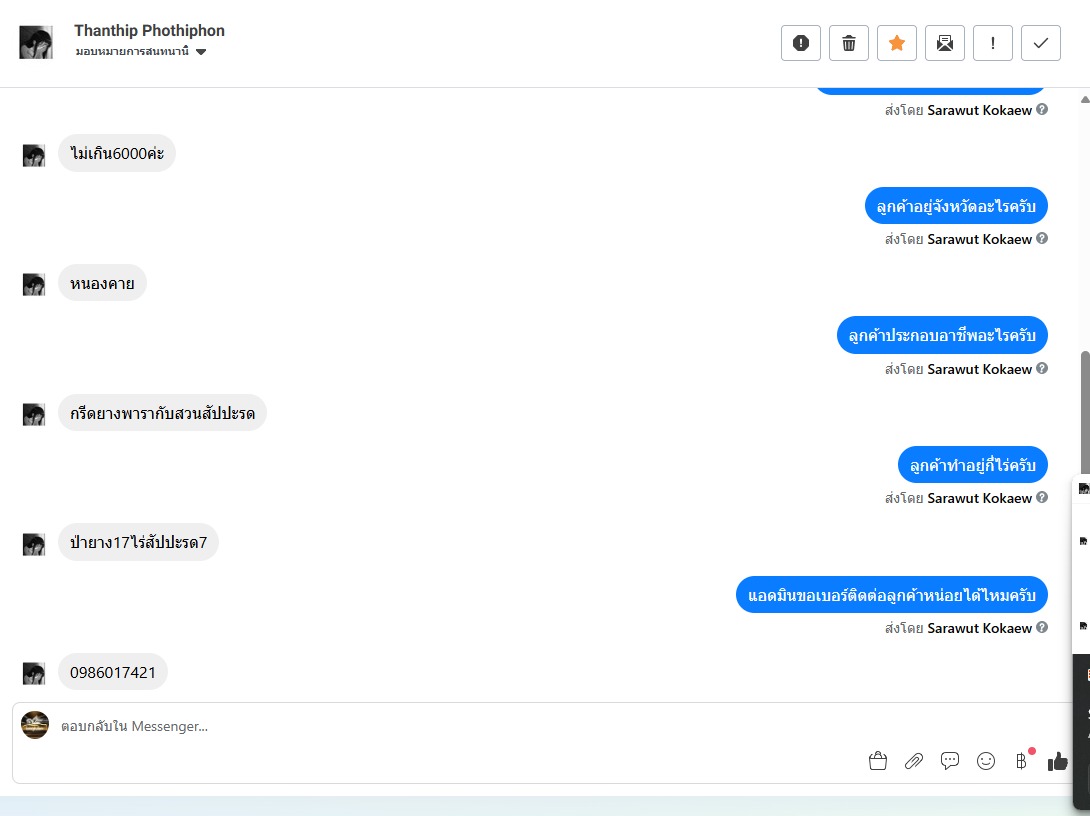Click Thanthip Phothiphon header avatar
Viewport: 1090px width, 816px height.
tap(35, 42)
